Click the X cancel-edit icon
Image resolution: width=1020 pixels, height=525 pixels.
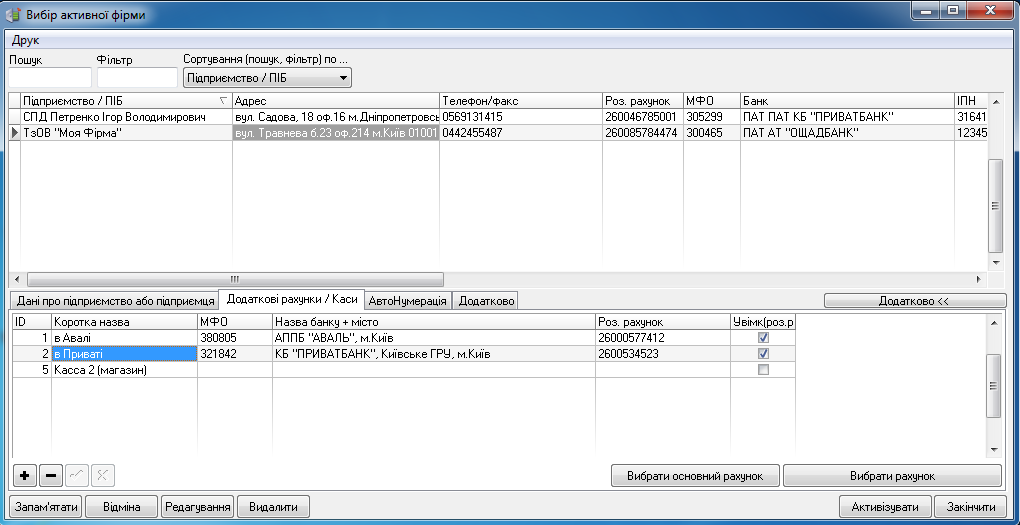[x=104, y=475]
